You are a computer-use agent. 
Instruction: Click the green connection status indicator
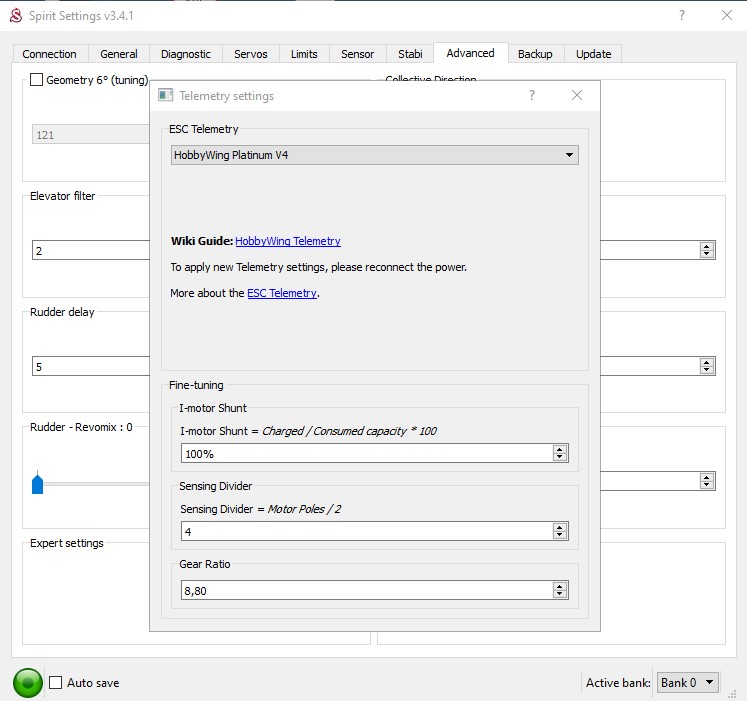pyautogui.click(x=28, y=683)
